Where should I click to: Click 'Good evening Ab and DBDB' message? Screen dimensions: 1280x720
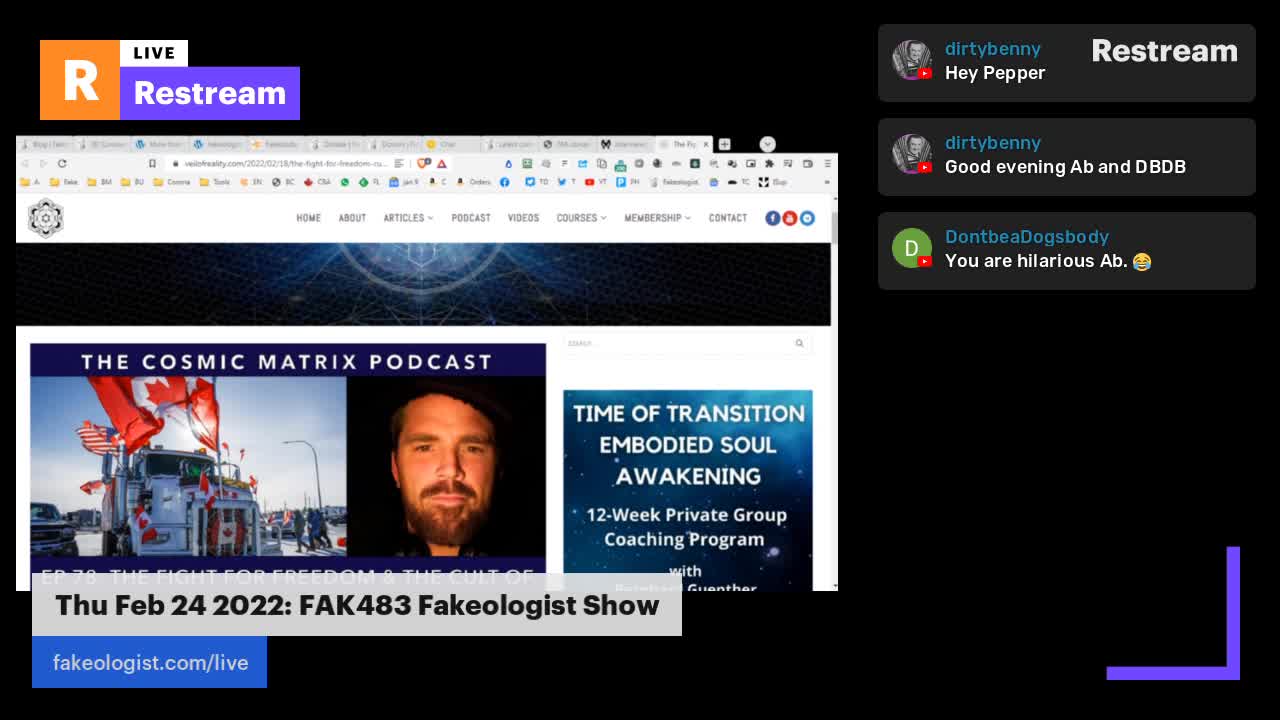(1065, 167)
